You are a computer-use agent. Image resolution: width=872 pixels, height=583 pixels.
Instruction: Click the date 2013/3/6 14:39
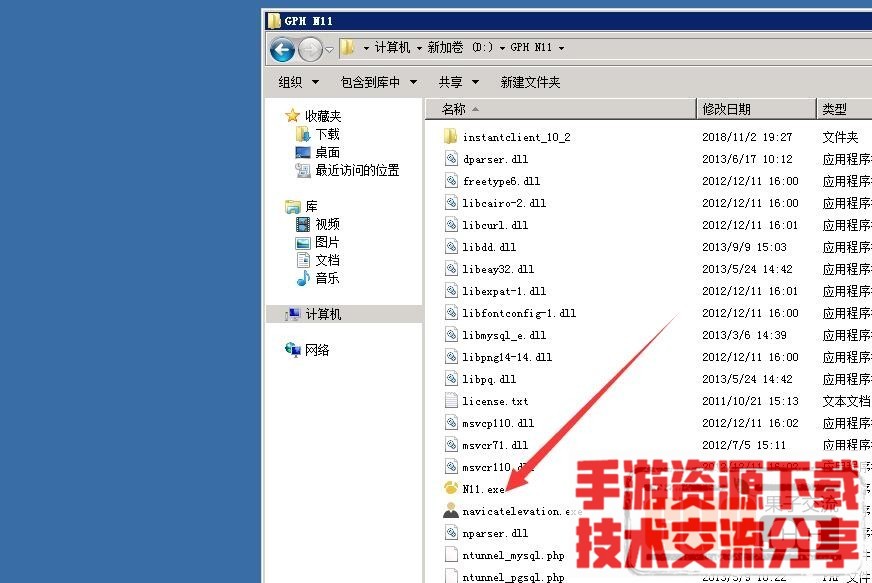[x=744, y=335]
